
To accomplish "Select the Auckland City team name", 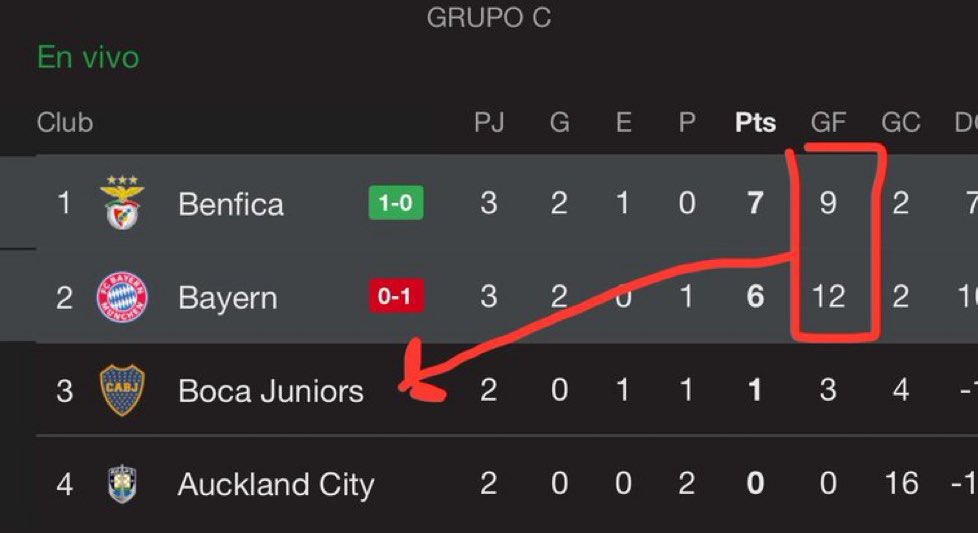I will click(x=276, y=485).
